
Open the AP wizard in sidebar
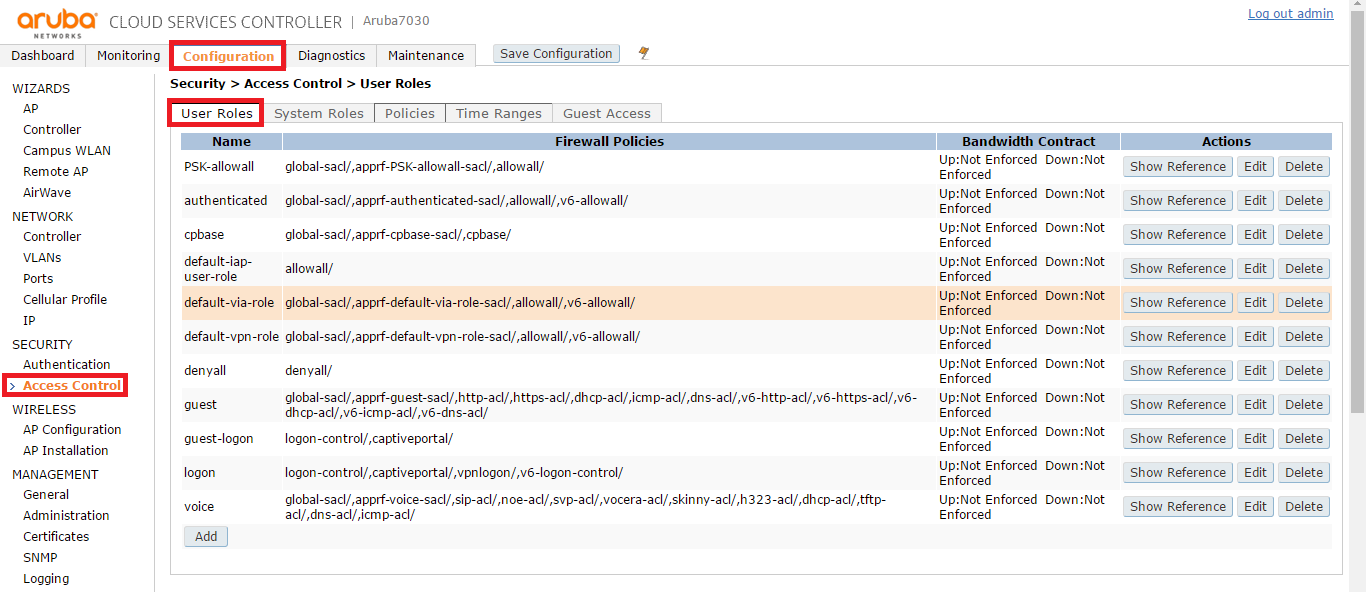(31, 108)
